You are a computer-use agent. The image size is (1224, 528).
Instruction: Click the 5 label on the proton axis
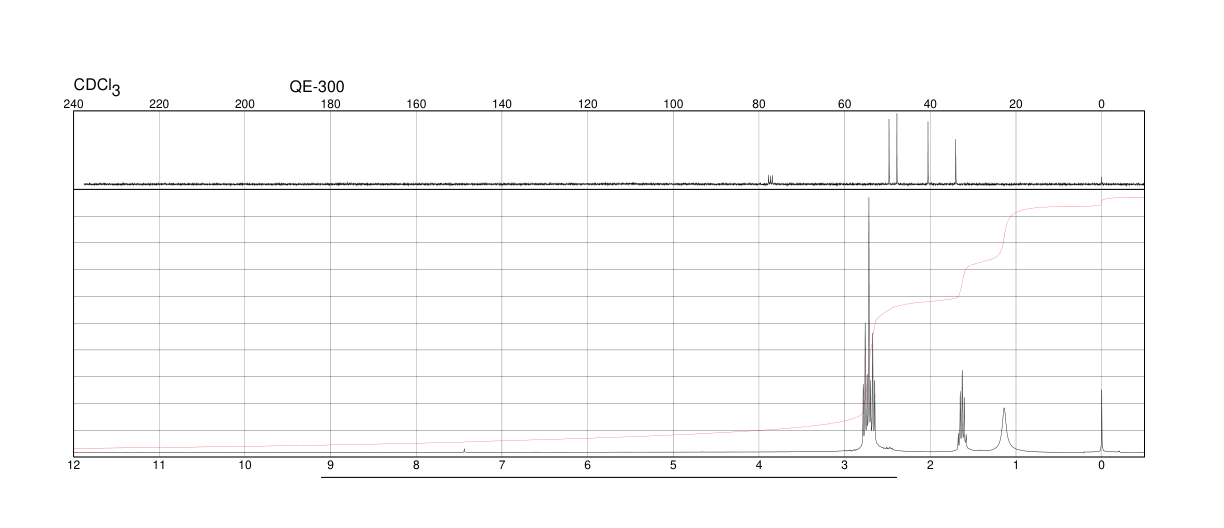[x=673, y=465]
